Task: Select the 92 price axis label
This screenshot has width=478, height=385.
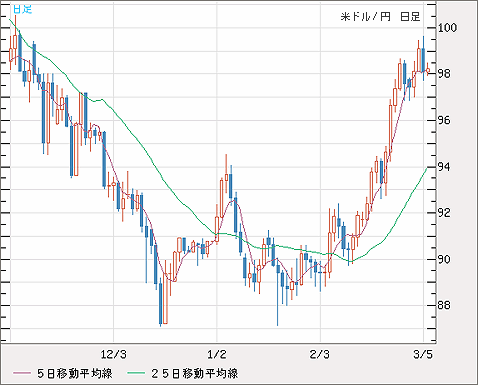Action: click(444, 213)
